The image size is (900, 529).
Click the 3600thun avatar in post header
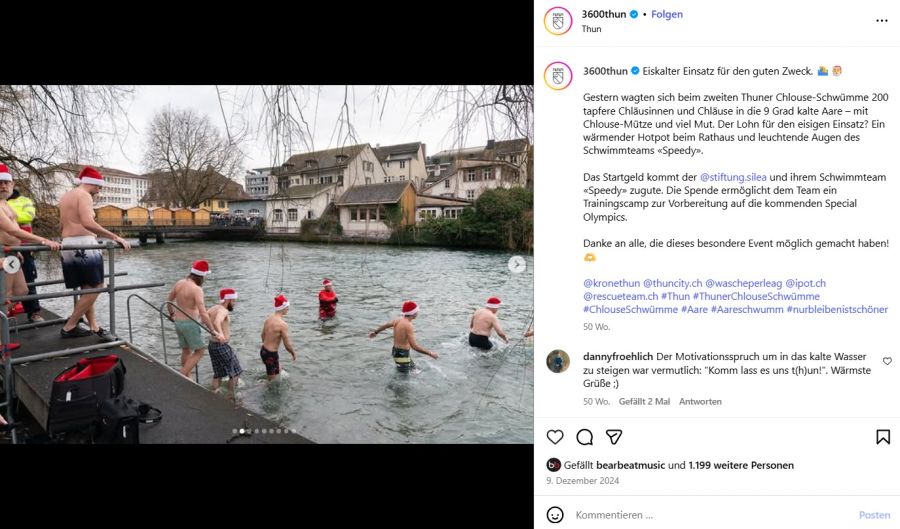[558, 21]
